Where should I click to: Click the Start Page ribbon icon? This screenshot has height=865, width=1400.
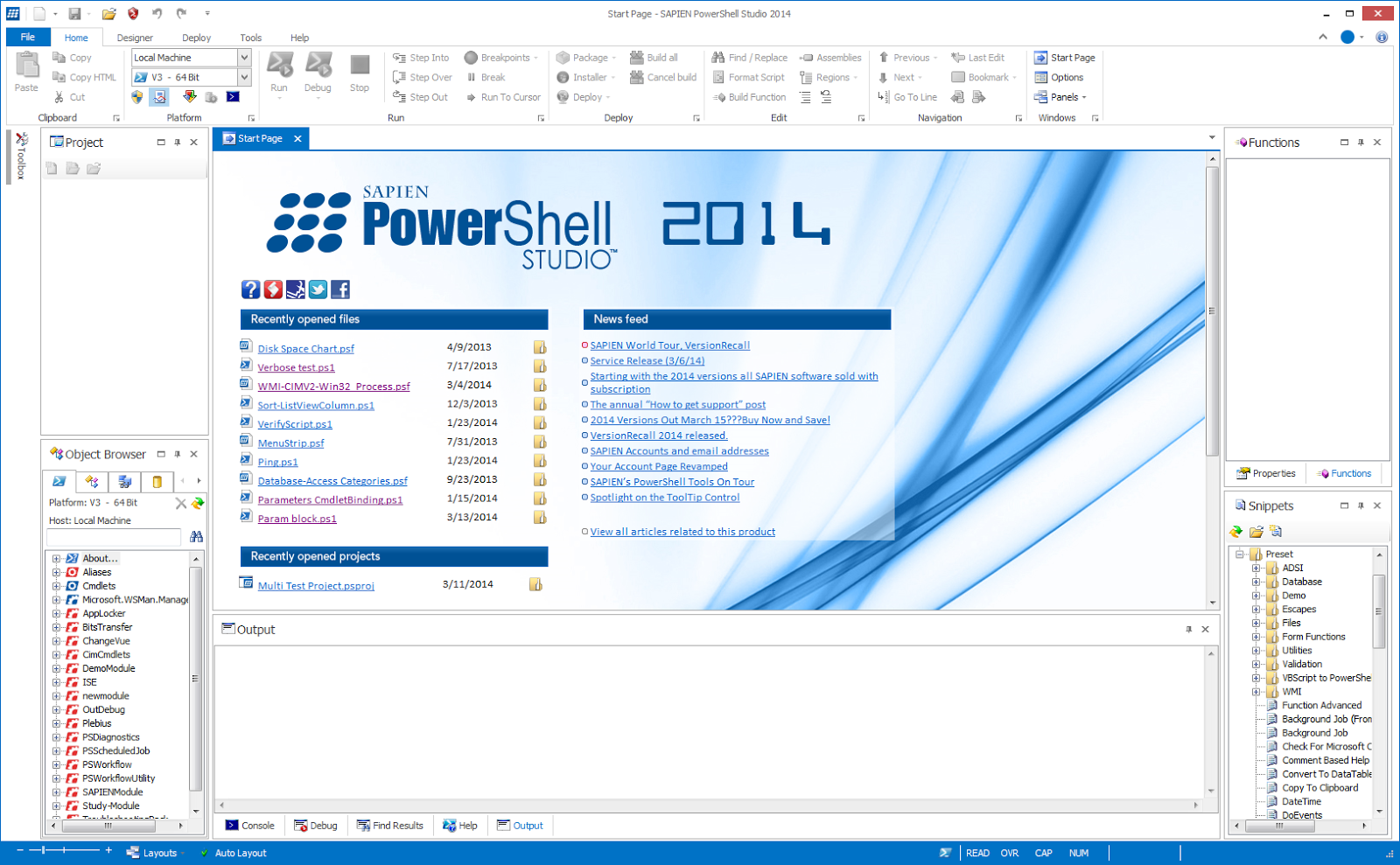tap(1040, 58)
